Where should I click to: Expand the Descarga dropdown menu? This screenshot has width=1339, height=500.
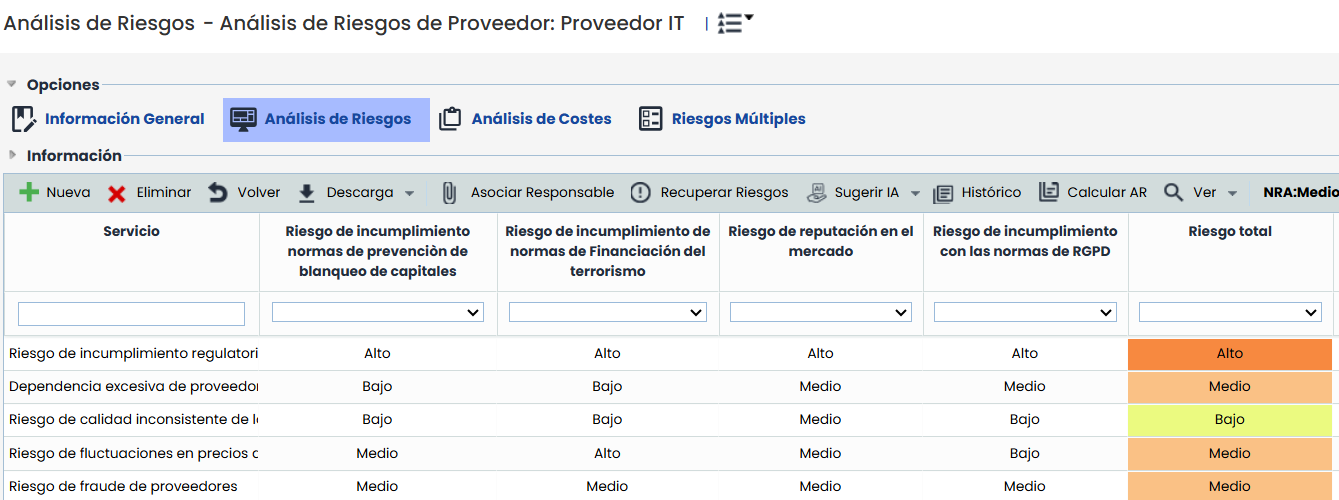coord(409,193)
